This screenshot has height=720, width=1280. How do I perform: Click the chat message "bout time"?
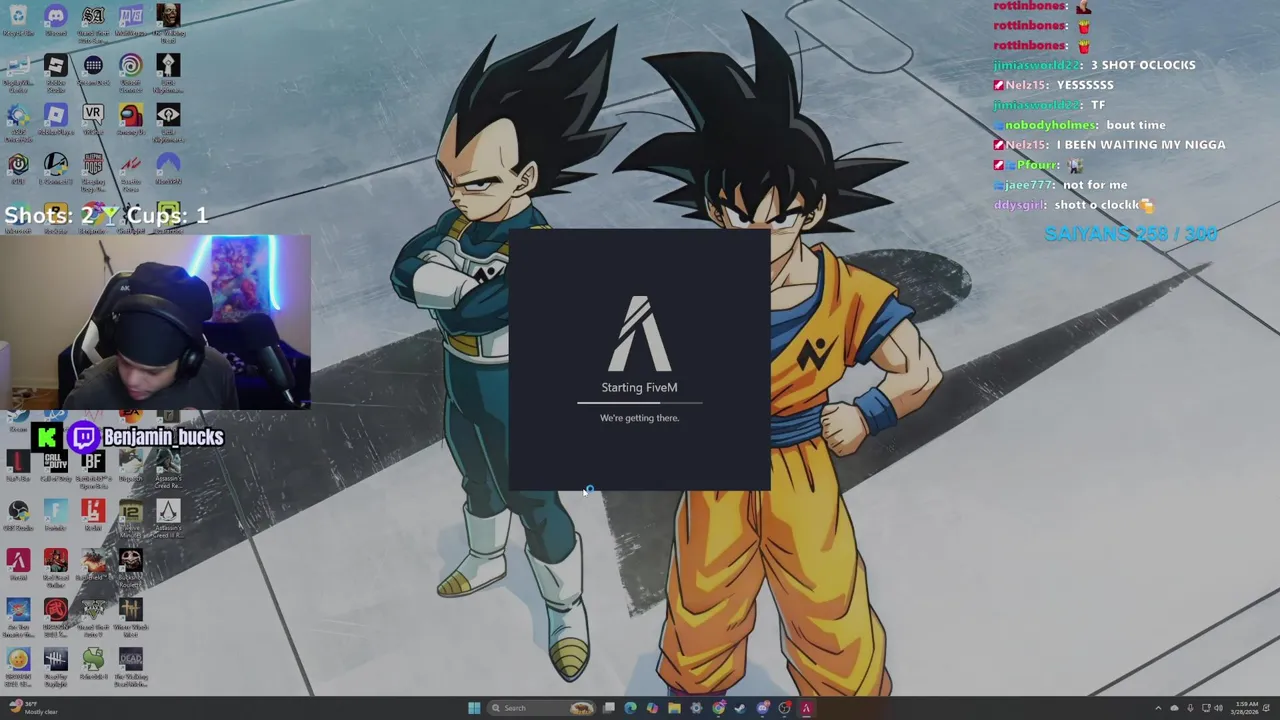coord(1135,125)
